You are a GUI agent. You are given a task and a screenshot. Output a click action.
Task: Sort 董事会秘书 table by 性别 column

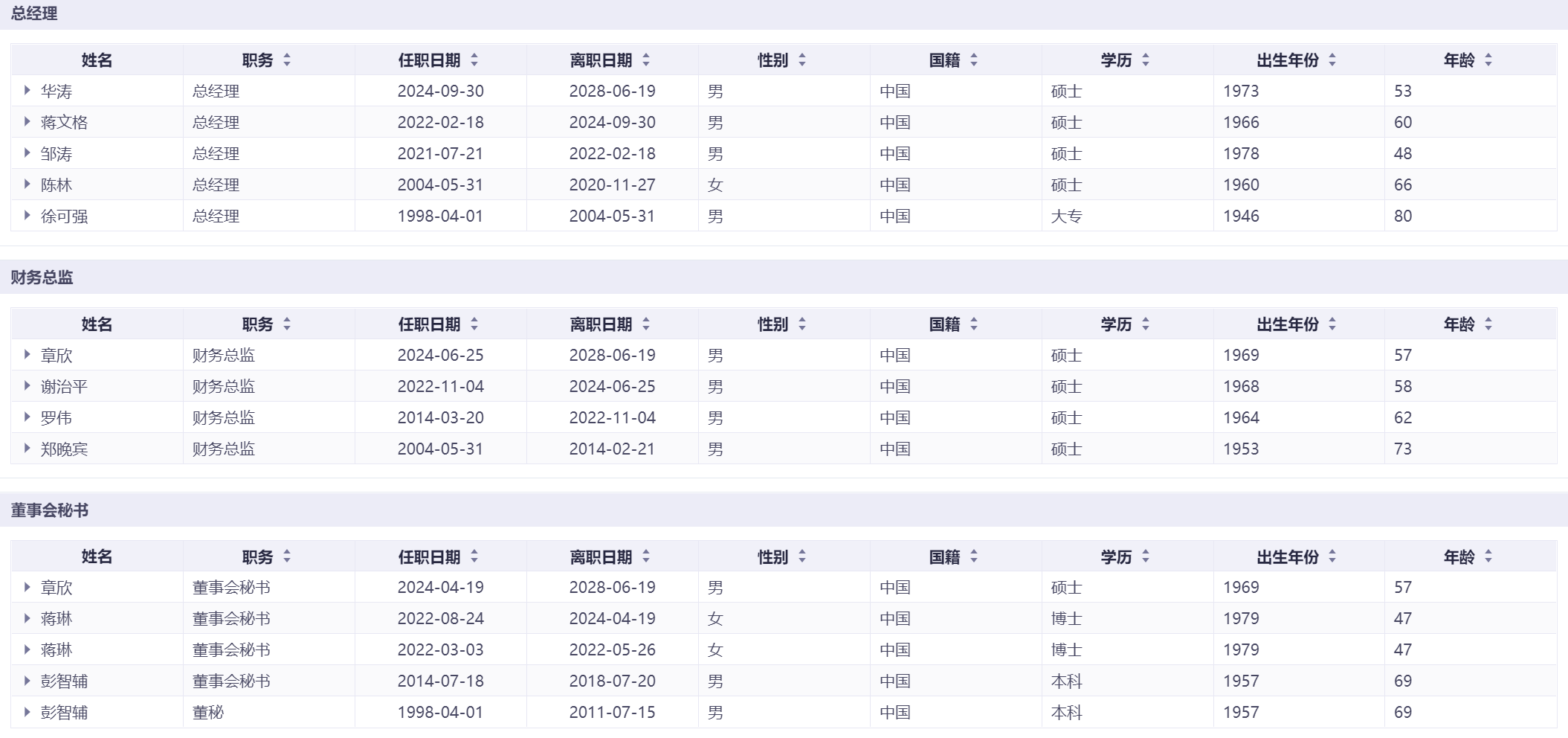coord(802,556)
